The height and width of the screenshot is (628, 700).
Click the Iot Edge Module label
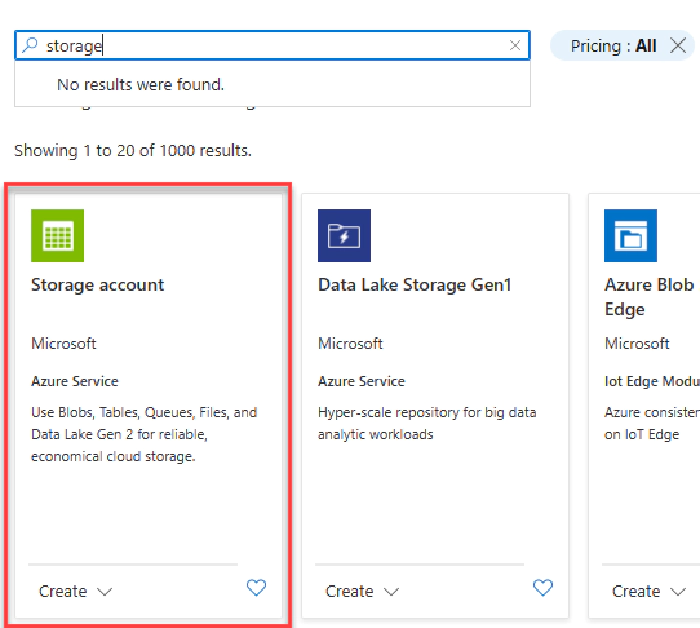[x=652, y=381]
